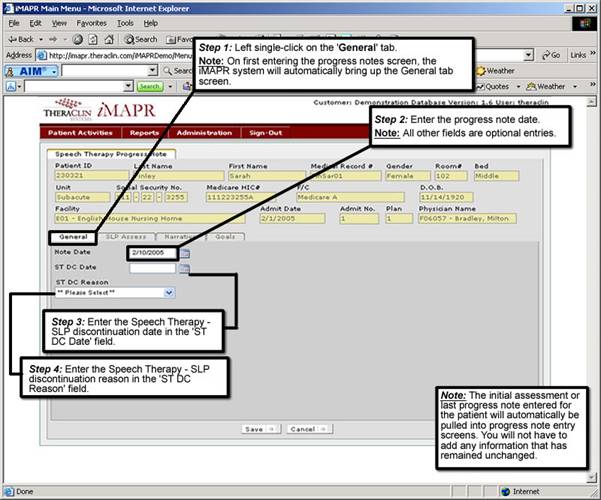Click the browser Back button

21,39
